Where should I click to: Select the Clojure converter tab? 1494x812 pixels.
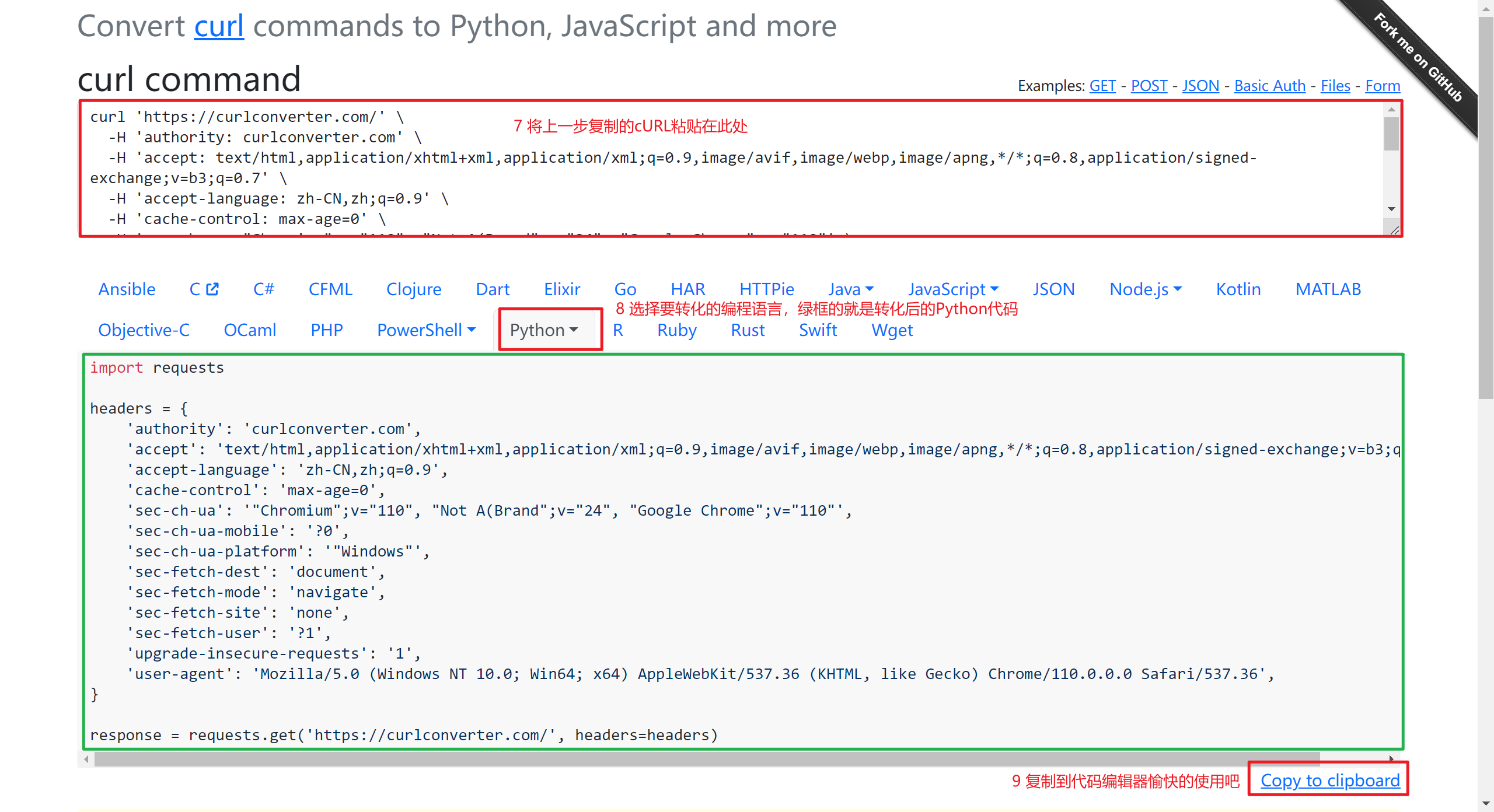click(414, 289)
